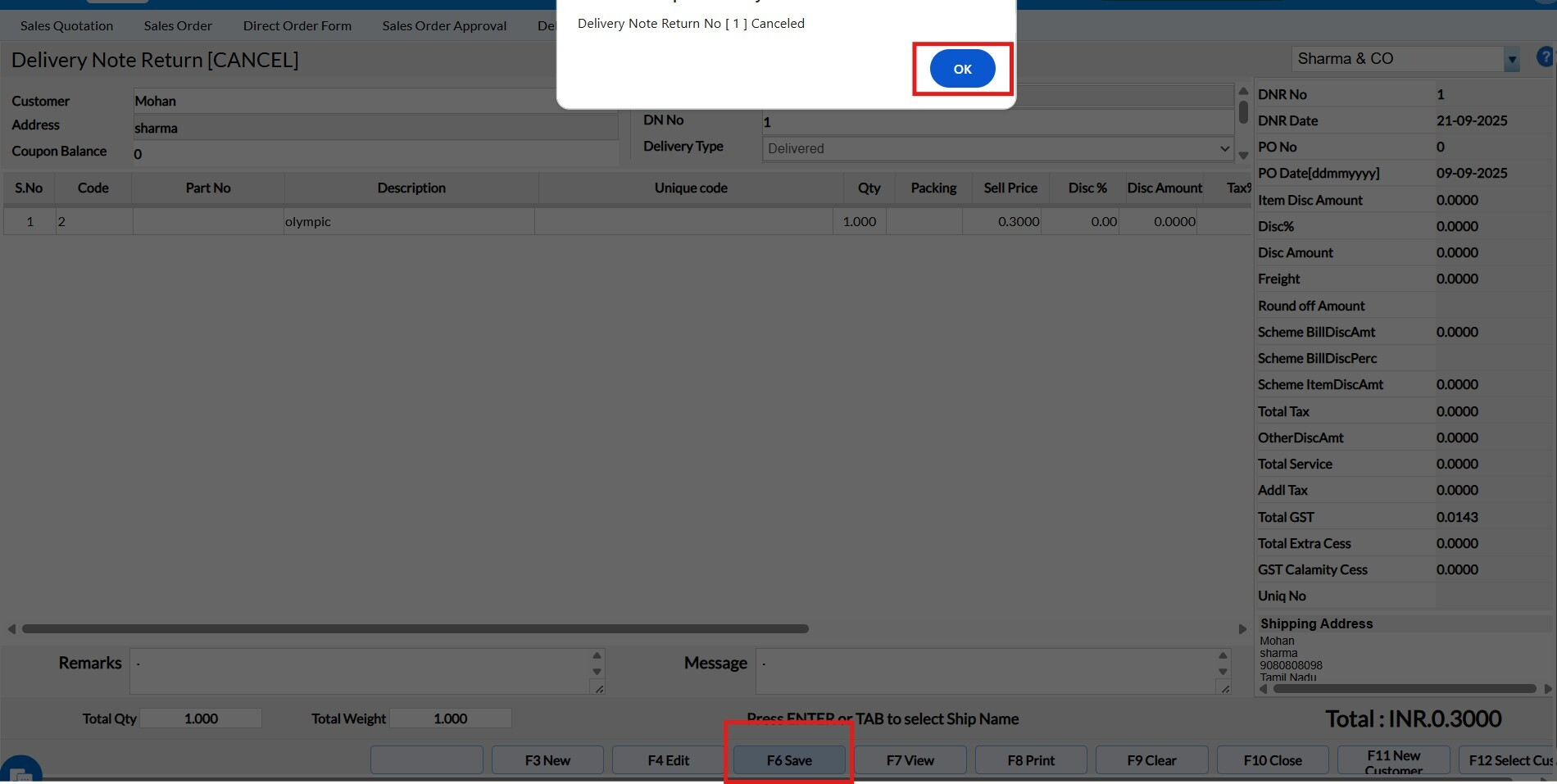The width and height of the screenshot is (1557, 784).
Task: Click the F11 New Customer button
Action: [x=1393, y=760]
